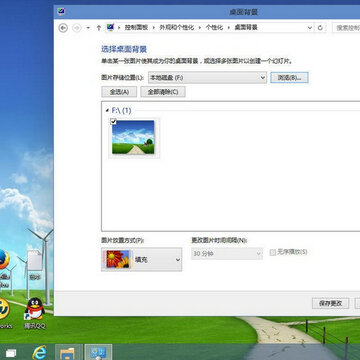Click the Forward navigation arrow
Viewport: 360px width, 360px height.
(x=77, y=28)
